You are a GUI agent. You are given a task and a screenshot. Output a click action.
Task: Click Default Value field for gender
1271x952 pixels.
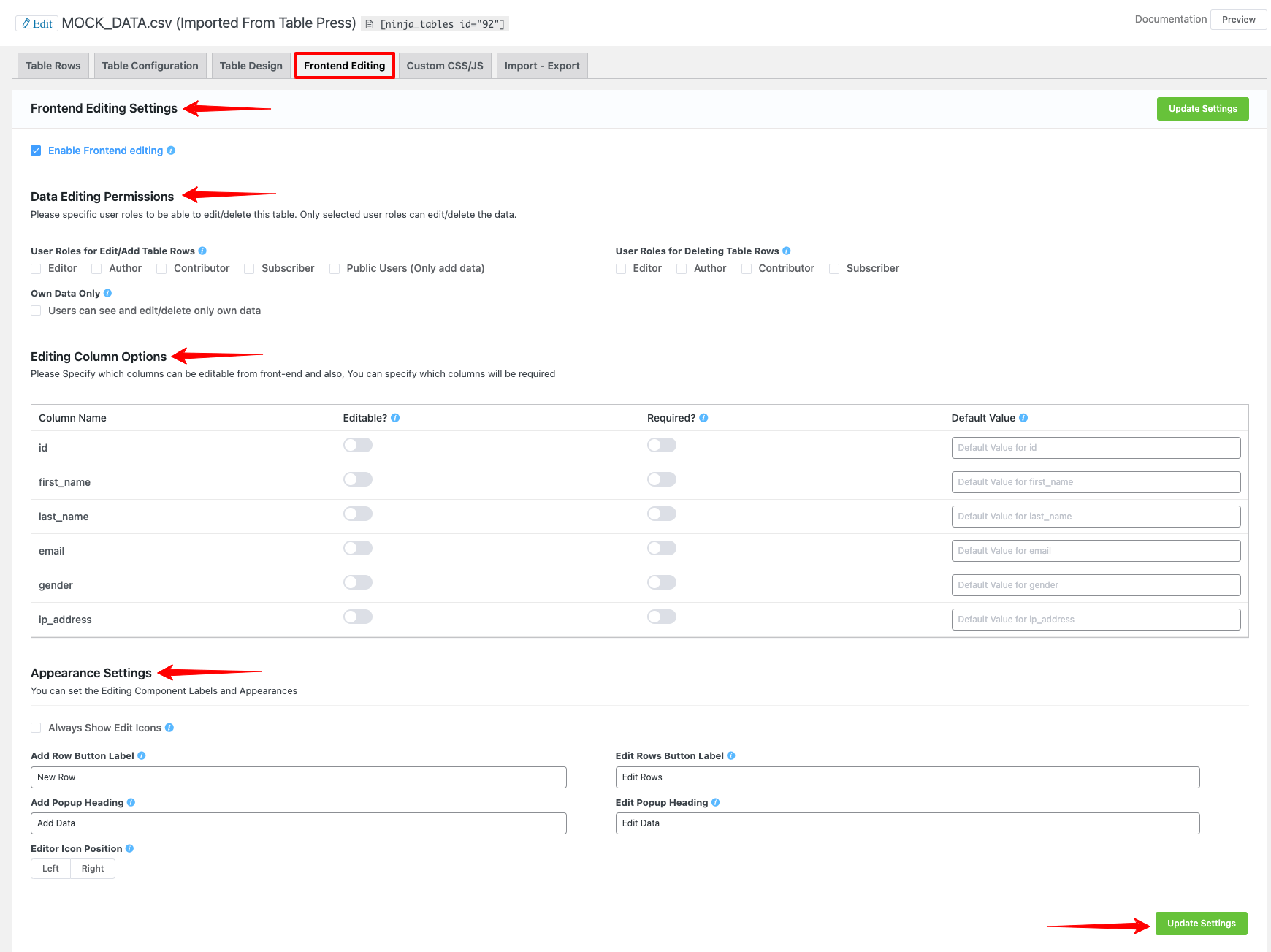[1096, 585]
